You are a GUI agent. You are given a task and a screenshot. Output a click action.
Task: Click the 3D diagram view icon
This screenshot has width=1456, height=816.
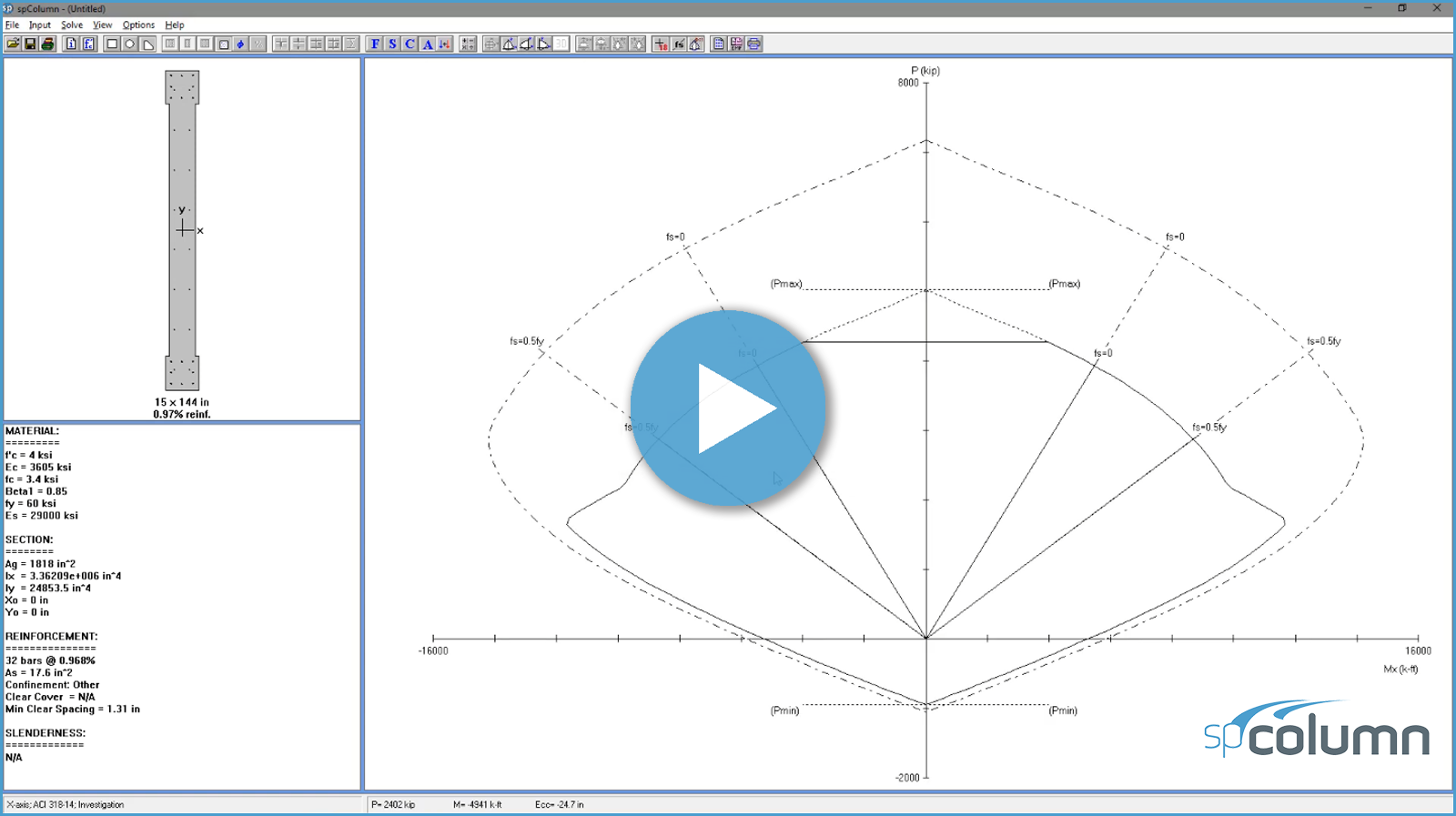click(x=561, y=44)
